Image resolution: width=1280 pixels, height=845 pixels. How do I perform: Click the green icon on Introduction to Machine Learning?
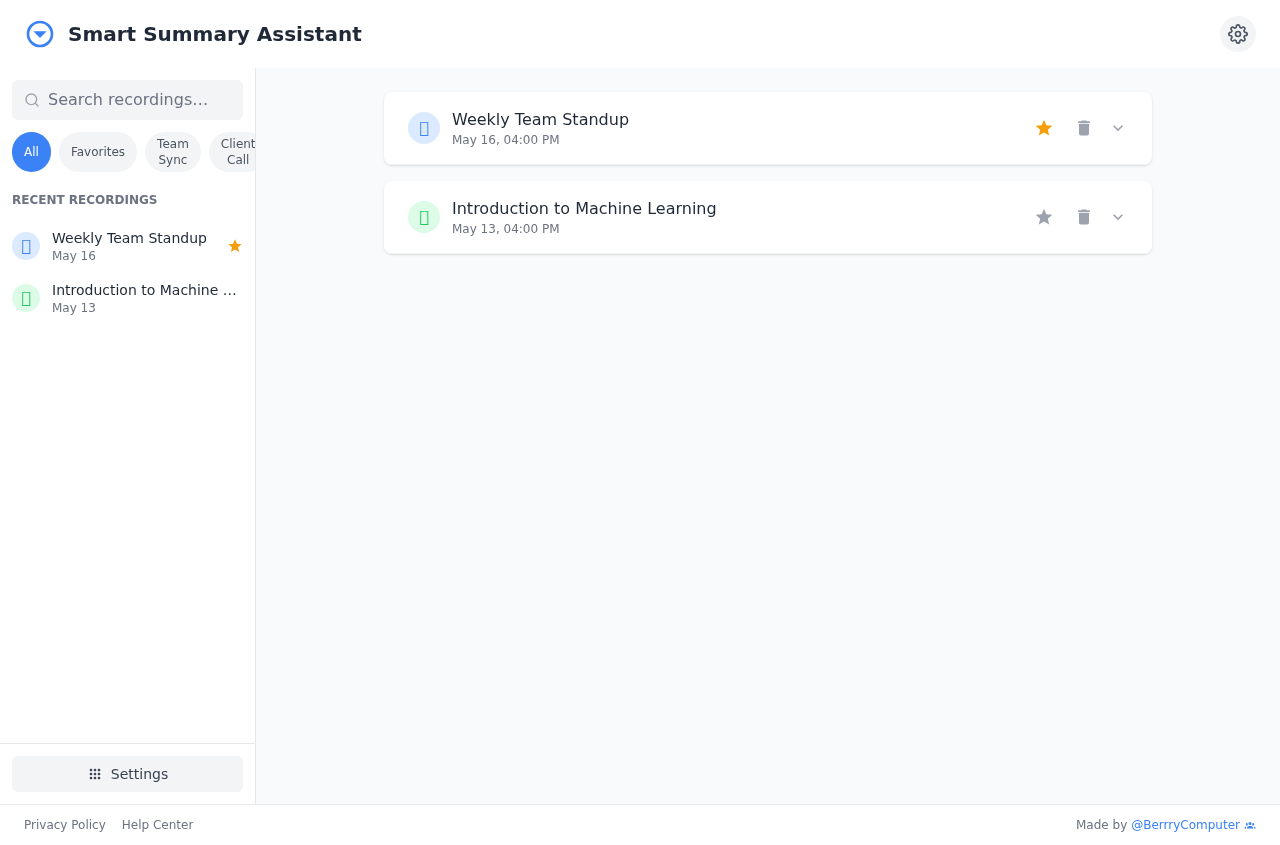[x=423, y=217]
